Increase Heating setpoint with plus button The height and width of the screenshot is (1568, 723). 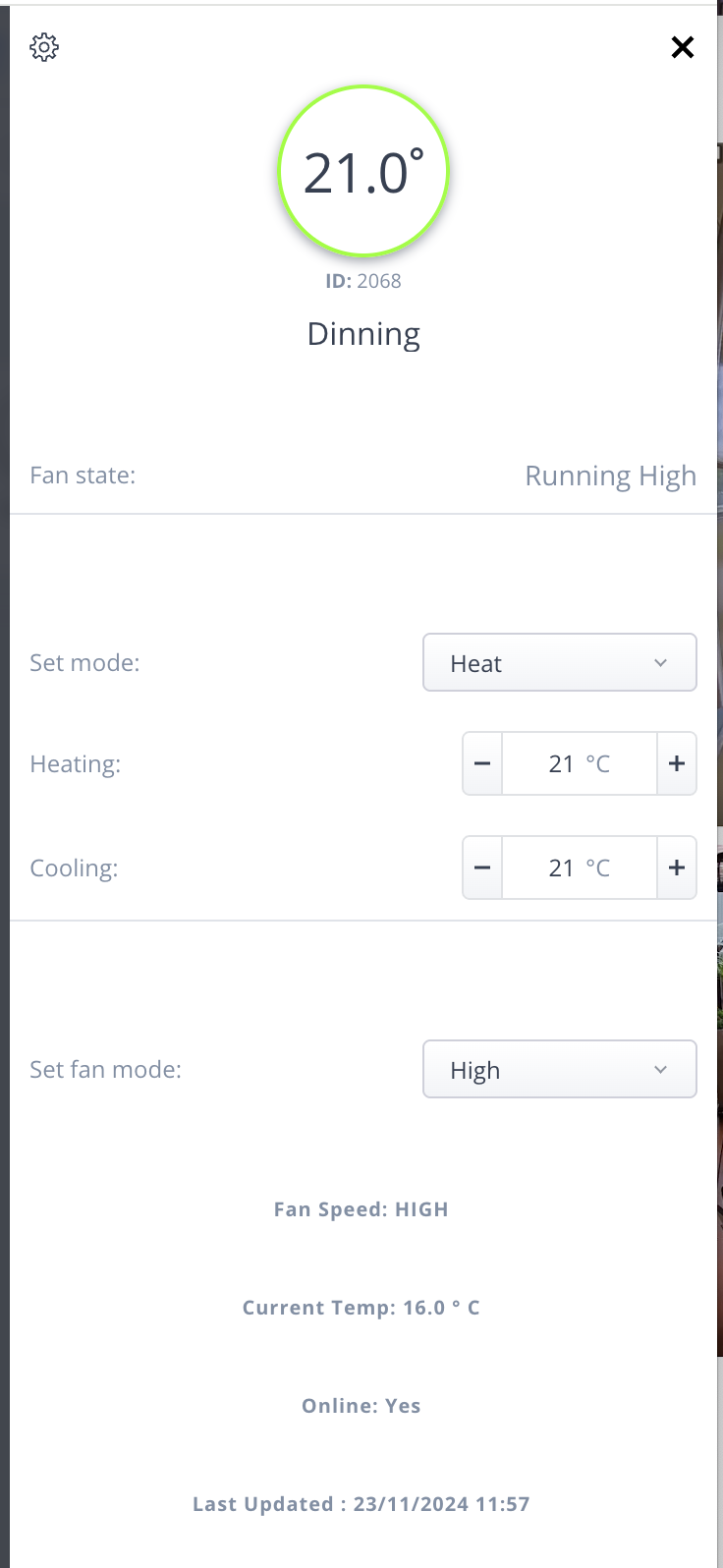coord(677,763)
